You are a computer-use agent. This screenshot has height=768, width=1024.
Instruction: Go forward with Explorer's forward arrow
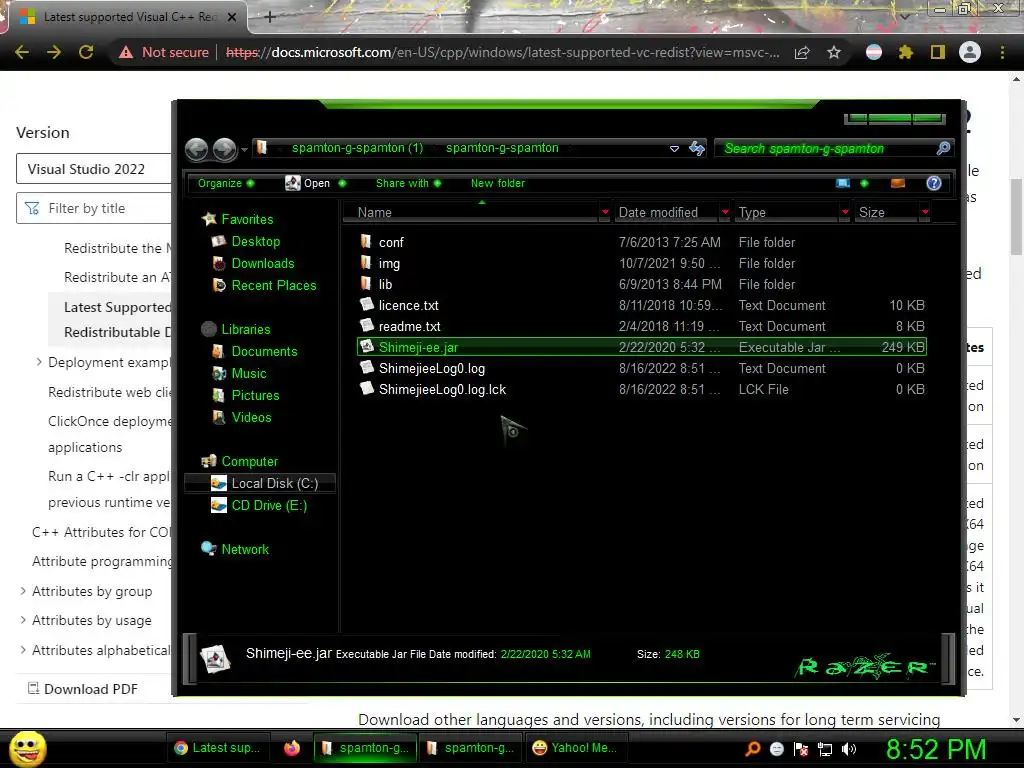coord(225,150)
